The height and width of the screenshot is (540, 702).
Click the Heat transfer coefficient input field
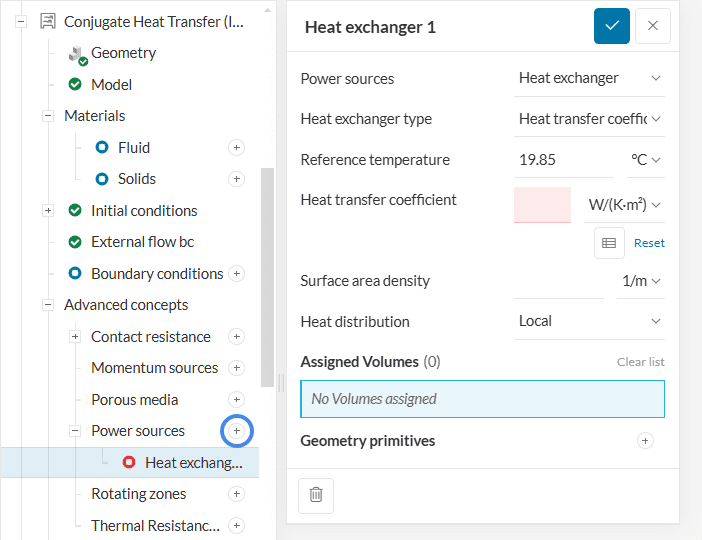click(542, 205)
